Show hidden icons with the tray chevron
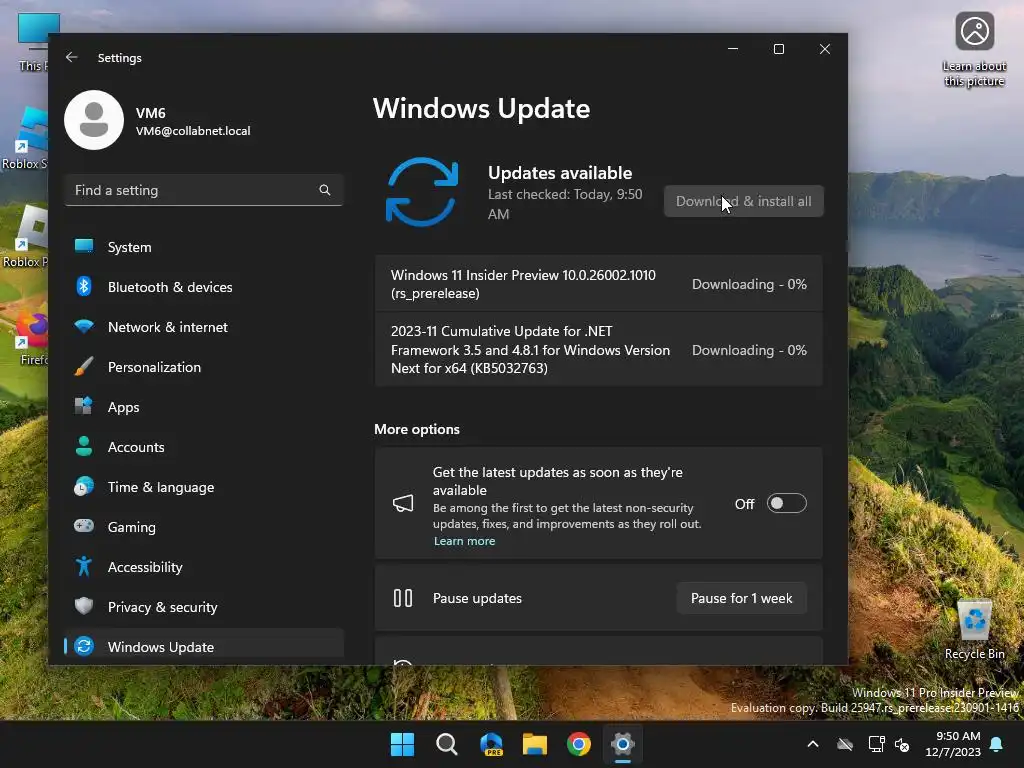The height and width of the screenshot is (768, 1024). 813,744
